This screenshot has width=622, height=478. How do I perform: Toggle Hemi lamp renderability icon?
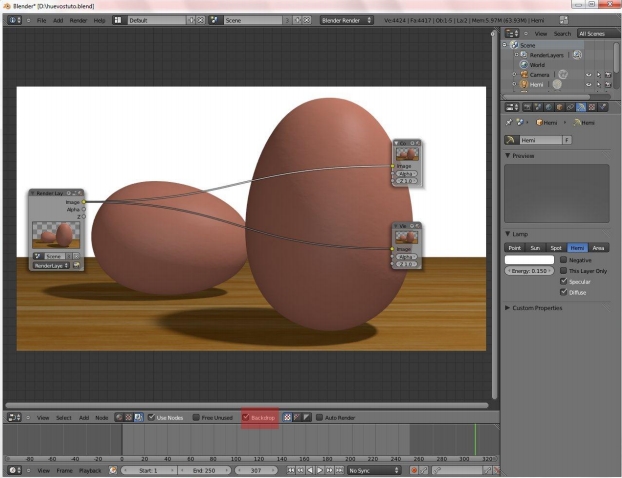[x=608, y=84]
